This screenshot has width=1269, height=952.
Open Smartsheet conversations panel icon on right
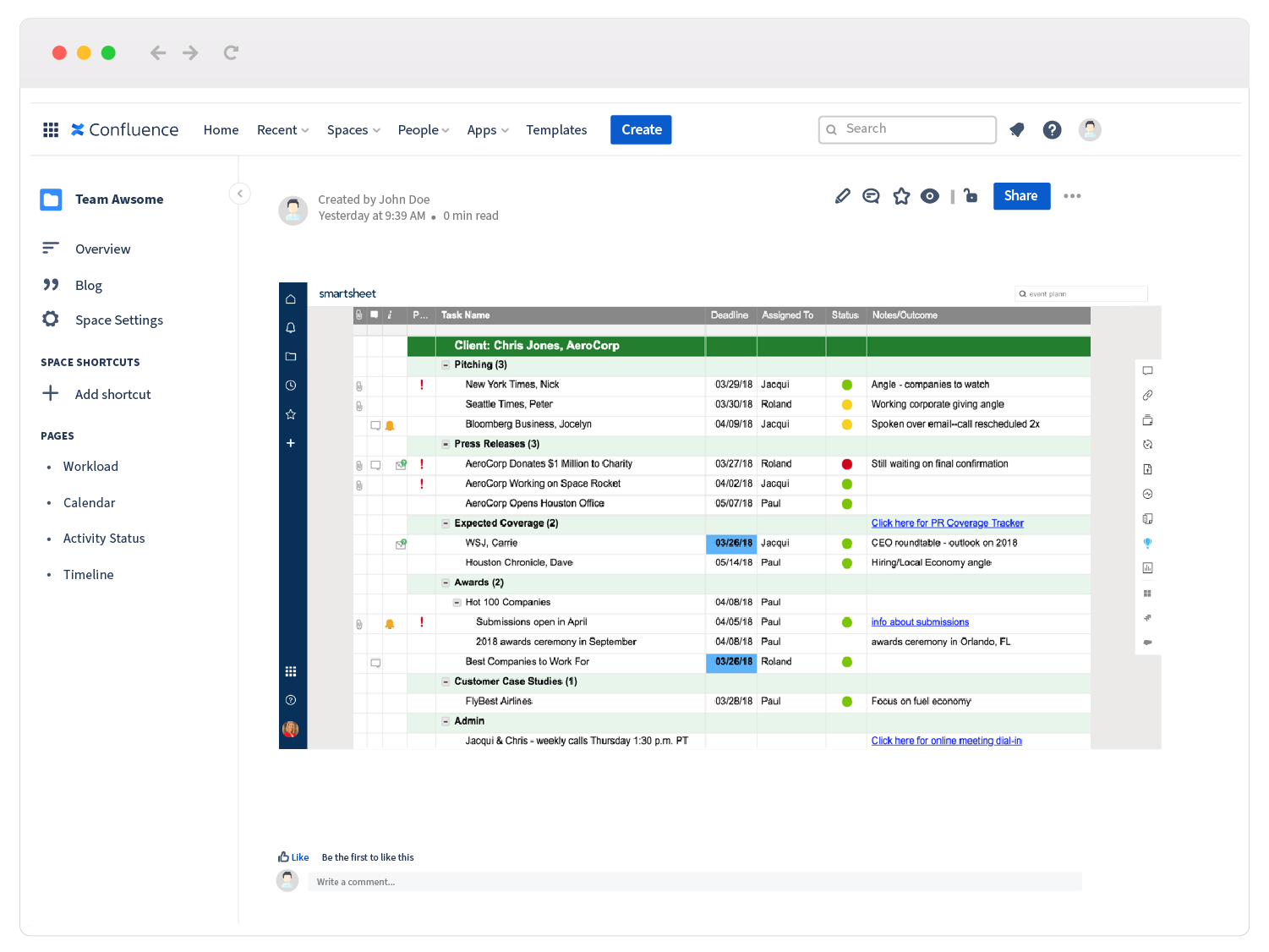click(x=1147, y=371)
